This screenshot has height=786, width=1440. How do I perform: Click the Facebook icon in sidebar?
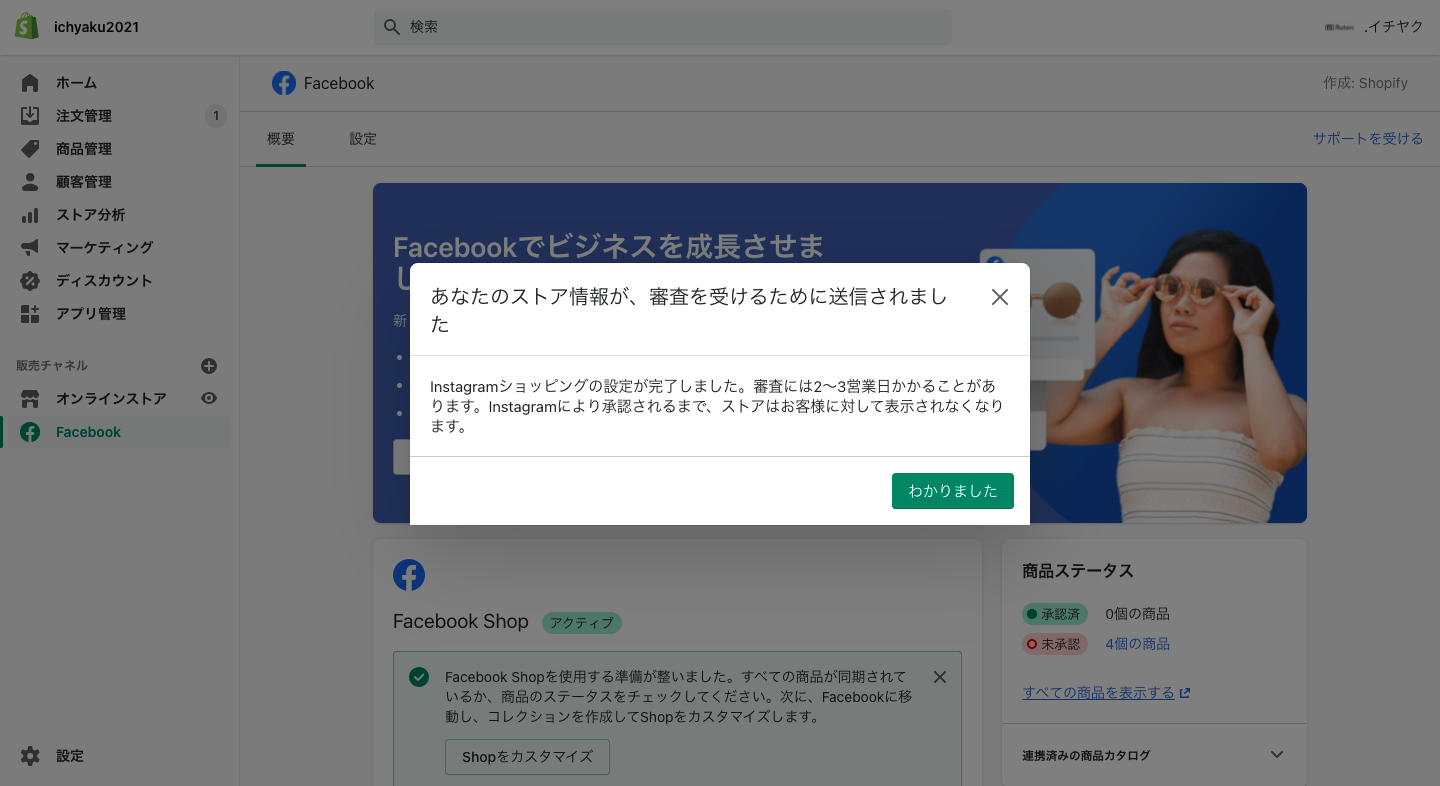tap(30, 432)
